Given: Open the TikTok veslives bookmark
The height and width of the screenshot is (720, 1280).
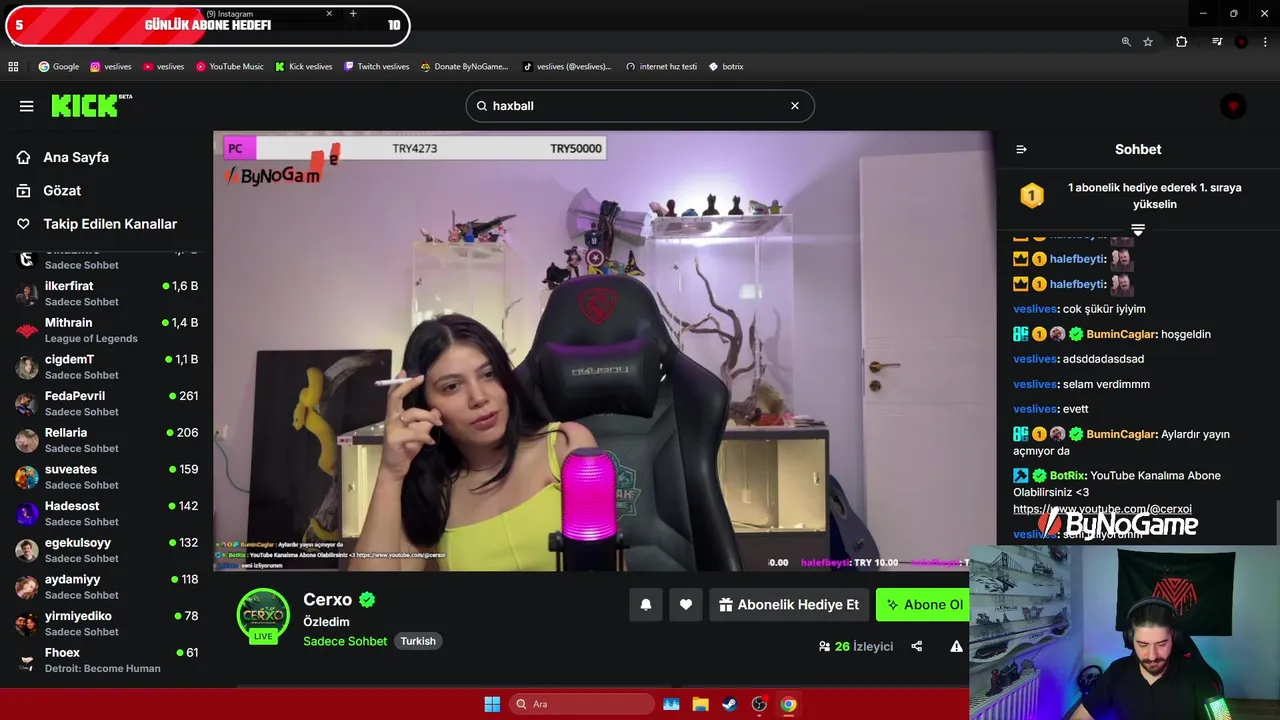Looking at the screenshot, I should (x=566, y=67).
